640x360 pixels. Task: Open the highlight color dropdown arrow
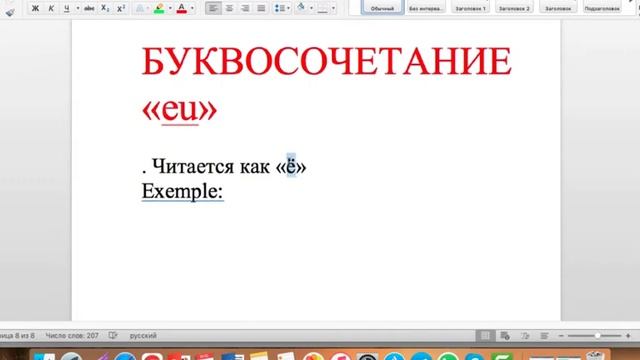coord(170,8)
